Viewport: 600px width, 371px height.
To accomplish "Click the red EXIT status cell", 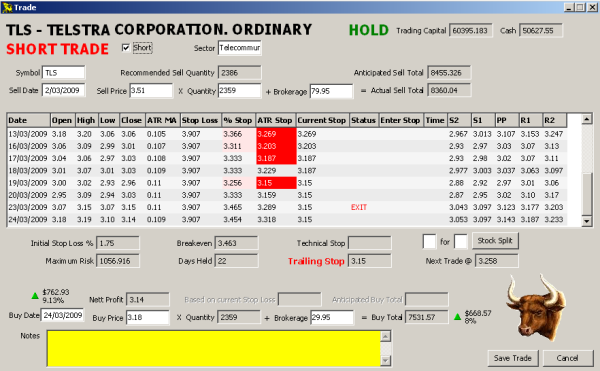I will tap(359, 207).
